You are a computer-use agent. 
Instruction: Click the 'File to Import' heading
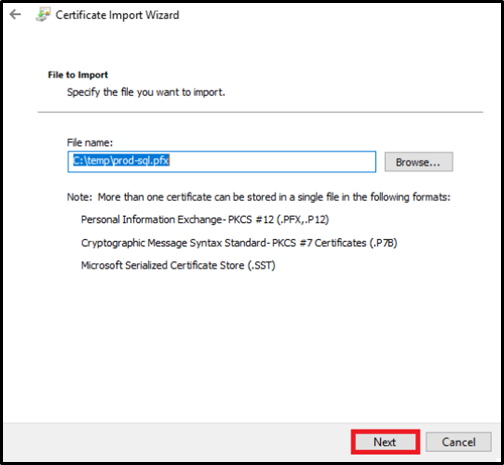pos(78,75)
